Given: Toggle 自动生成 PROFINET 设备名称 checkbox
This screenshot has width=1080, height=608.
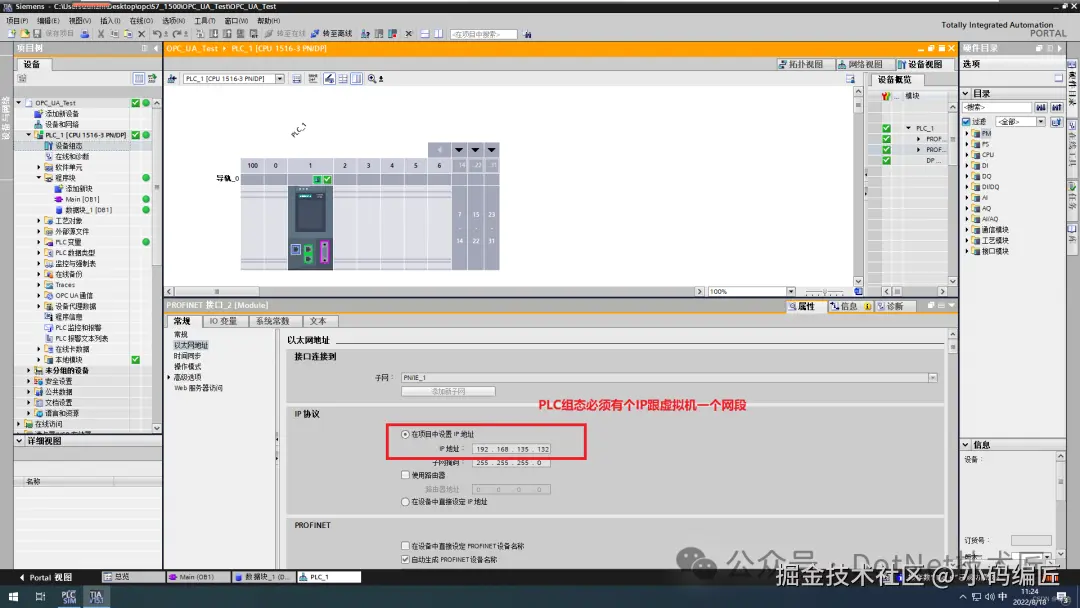Looking at the screenshot, I should (x=405, y=560).
